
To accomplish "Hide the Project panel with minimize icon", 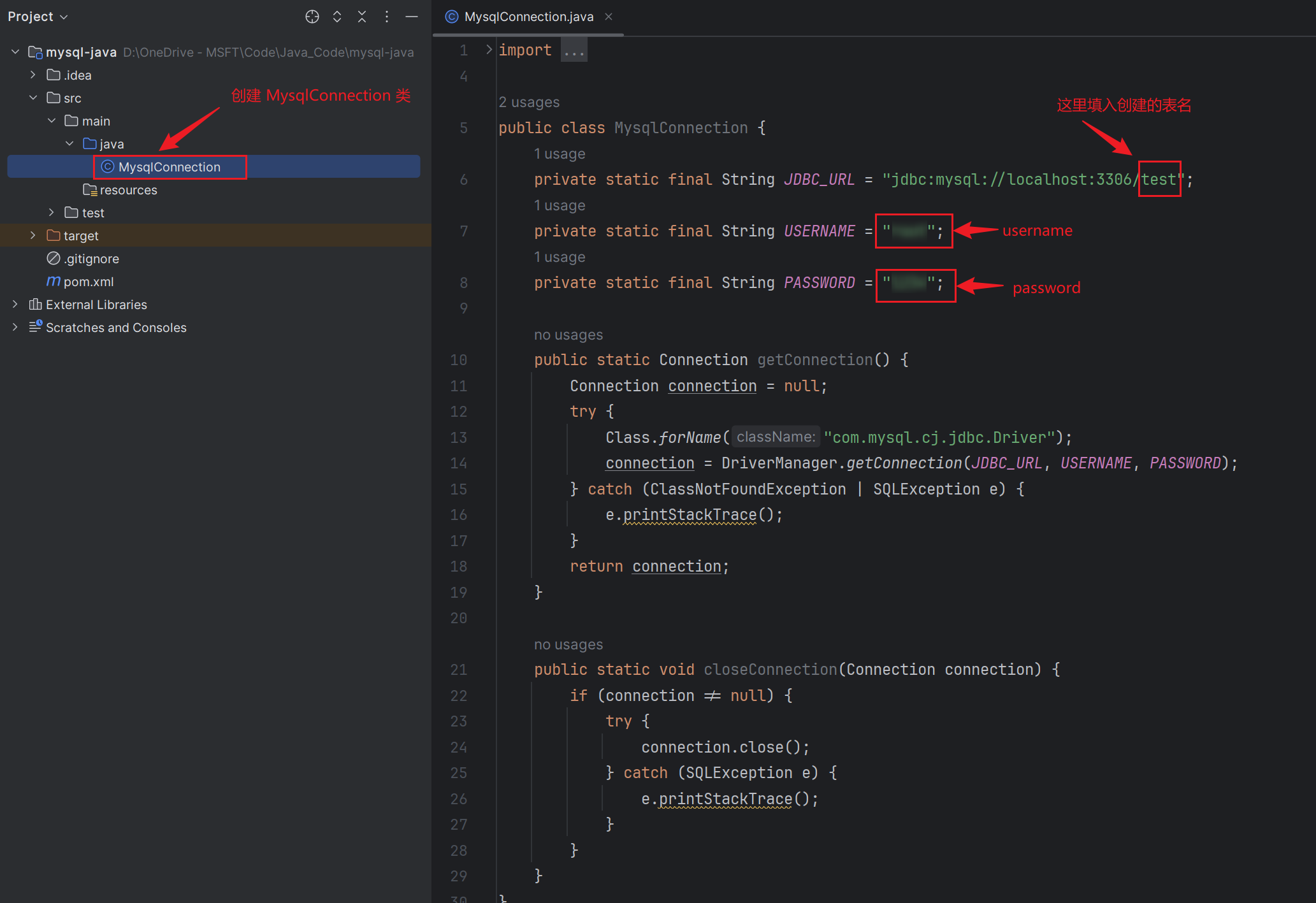I will coord(412,17).
